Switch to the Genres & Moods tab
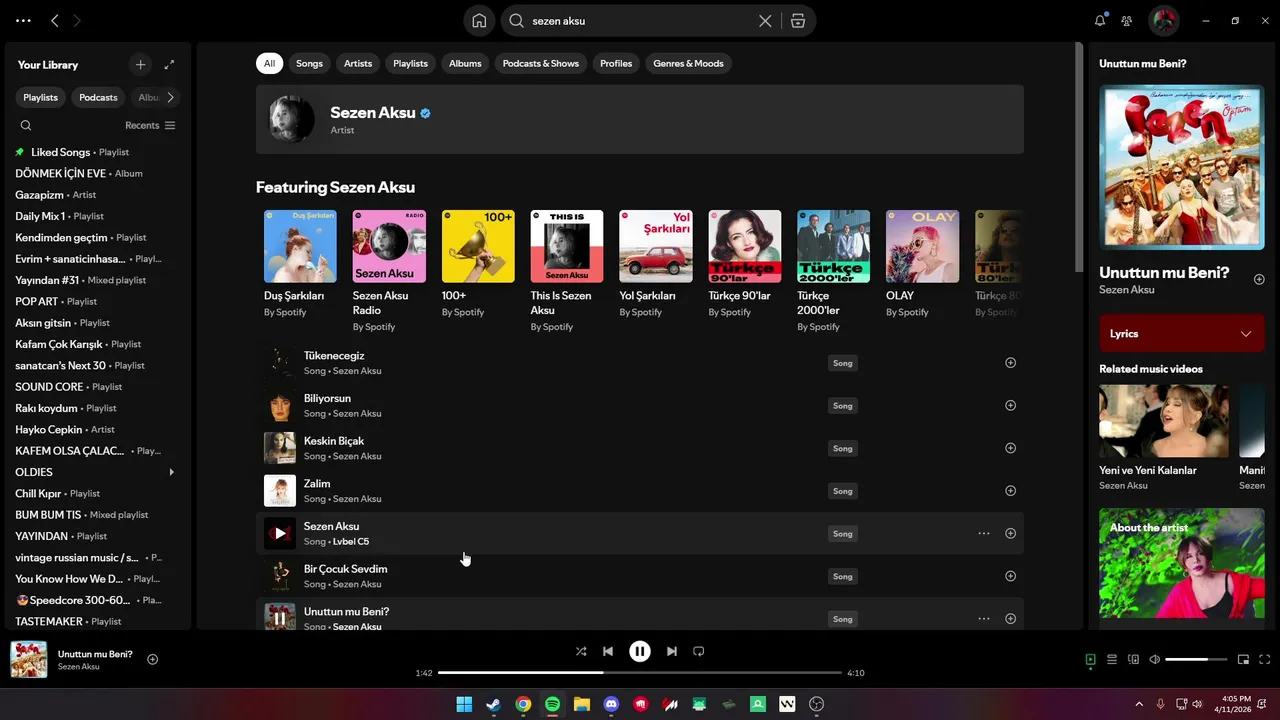The image size is (1280, 720). click(688, 63)
